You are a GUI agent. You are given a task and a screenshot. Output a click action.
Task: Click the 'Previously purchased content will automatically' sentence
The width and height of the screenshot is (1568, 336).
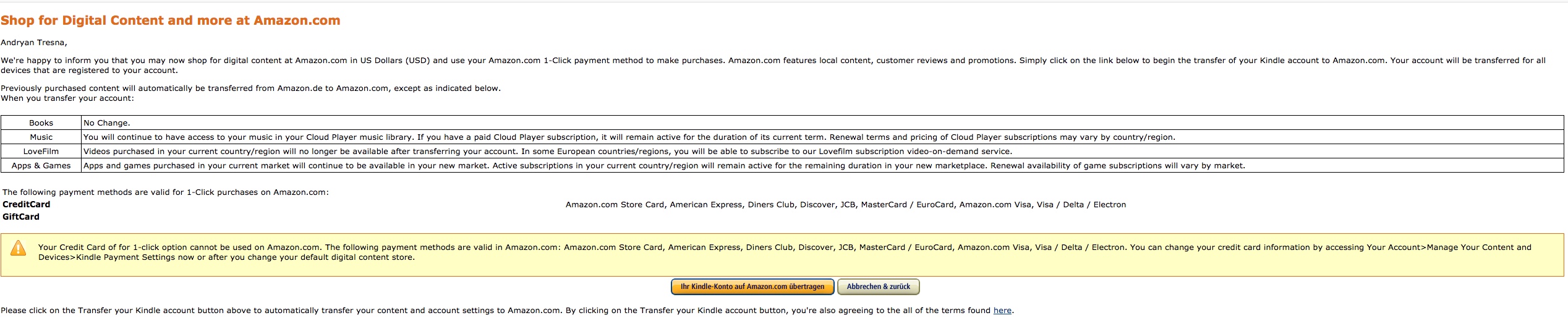[x=250, y=88]
